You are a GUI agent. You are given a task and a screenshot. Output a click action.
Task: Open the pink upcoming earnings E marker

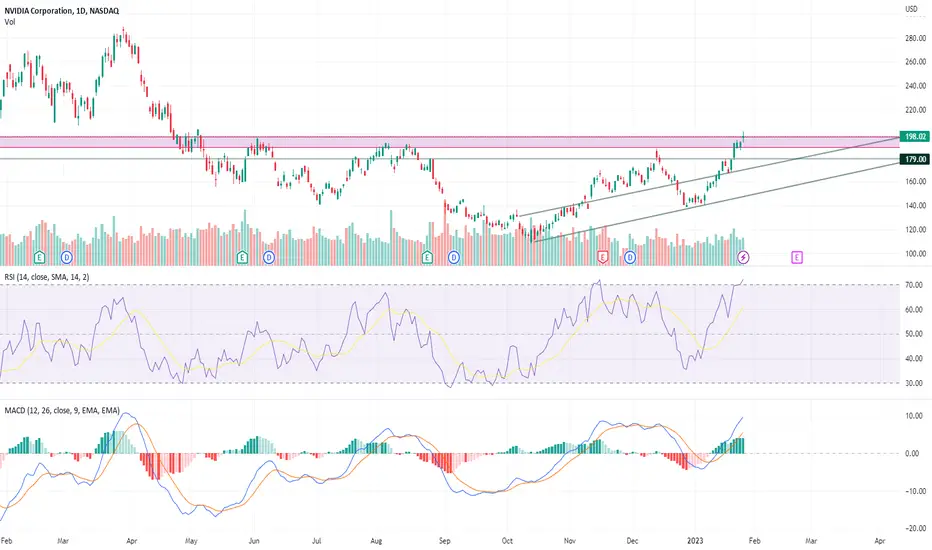796,257
